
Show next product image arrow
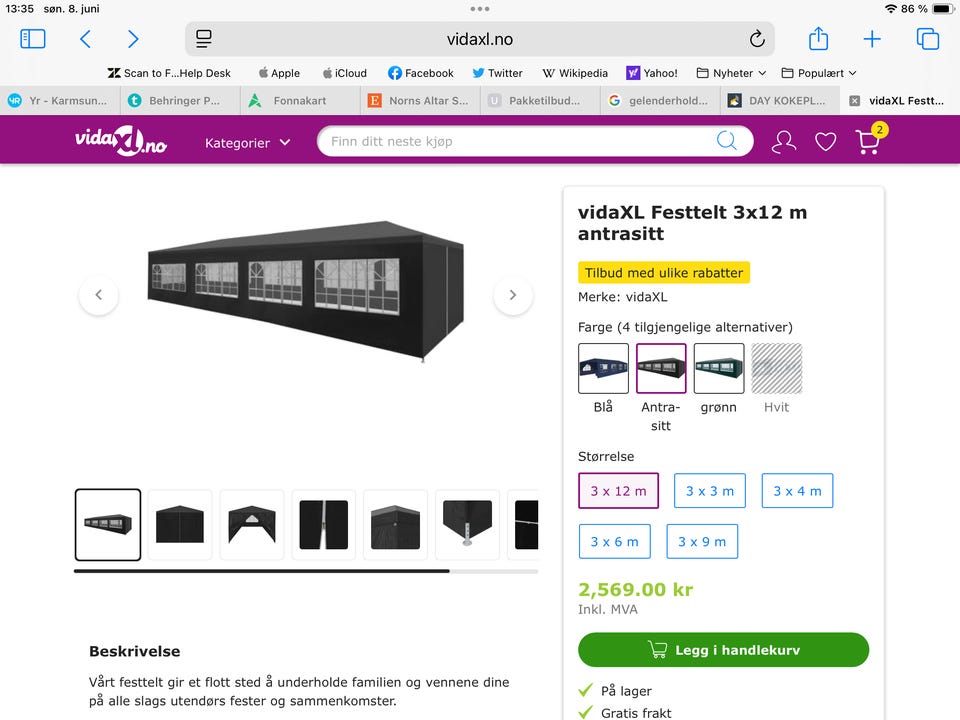pos(513,294)
